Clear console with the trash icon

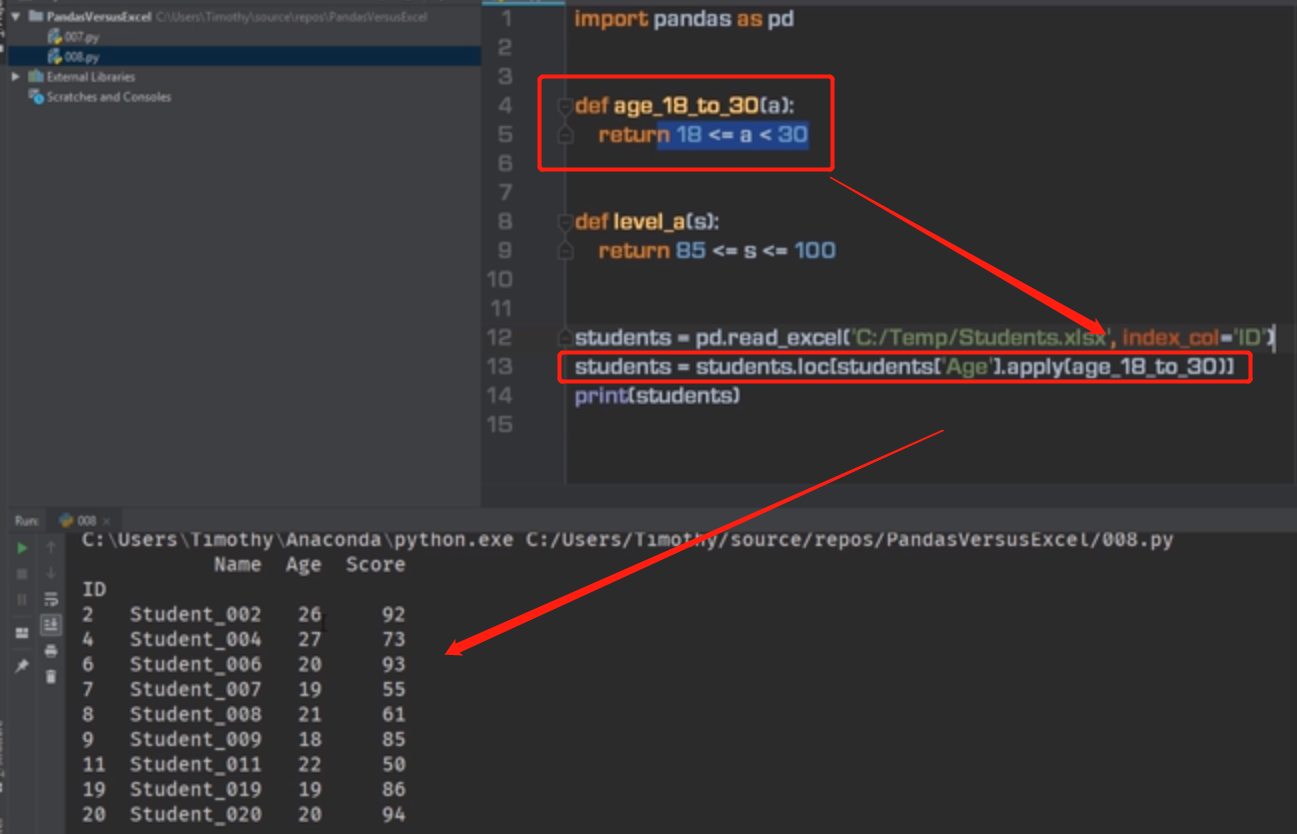[x=51, y=677]
